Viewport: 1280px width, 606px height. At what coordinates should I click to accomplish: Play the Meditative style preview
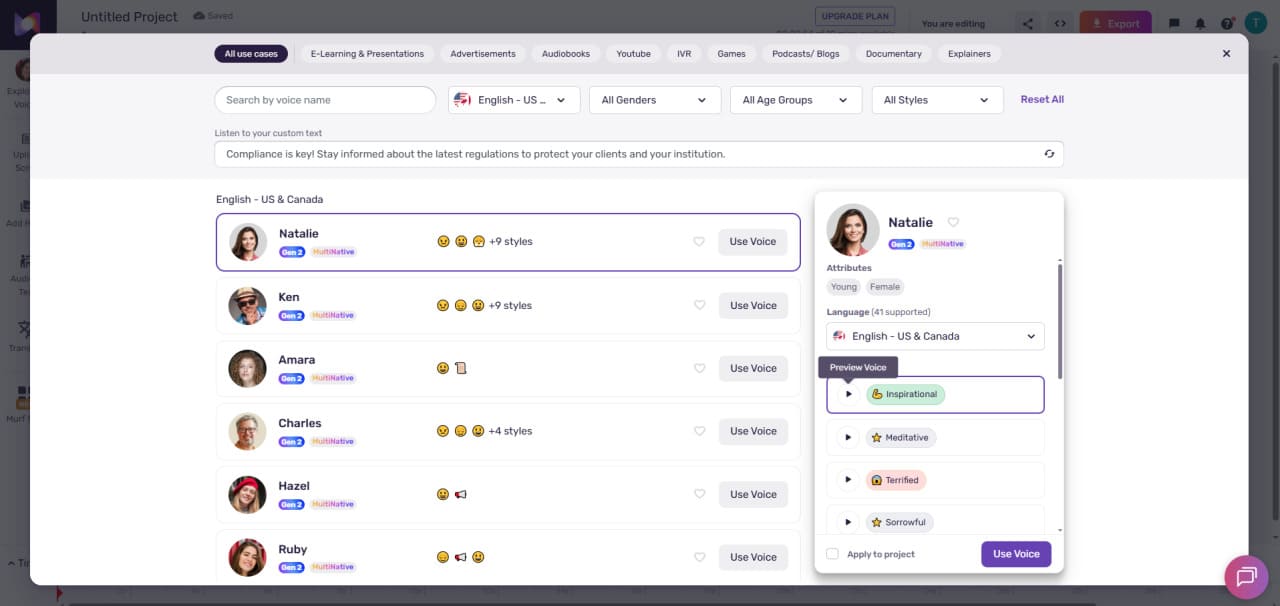pos(848,437)
